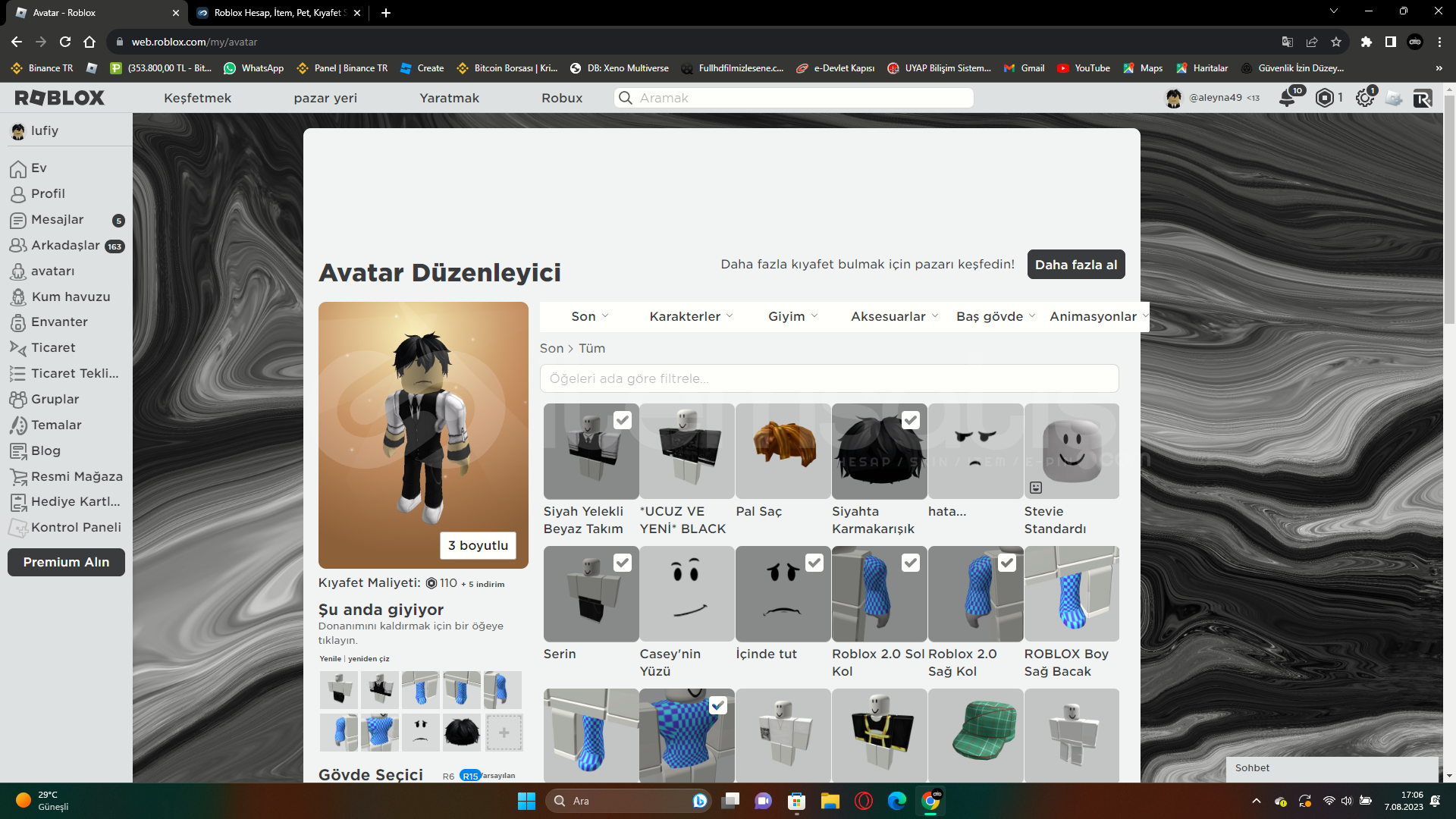Click the yeniden çiz link

click(369, 658)
